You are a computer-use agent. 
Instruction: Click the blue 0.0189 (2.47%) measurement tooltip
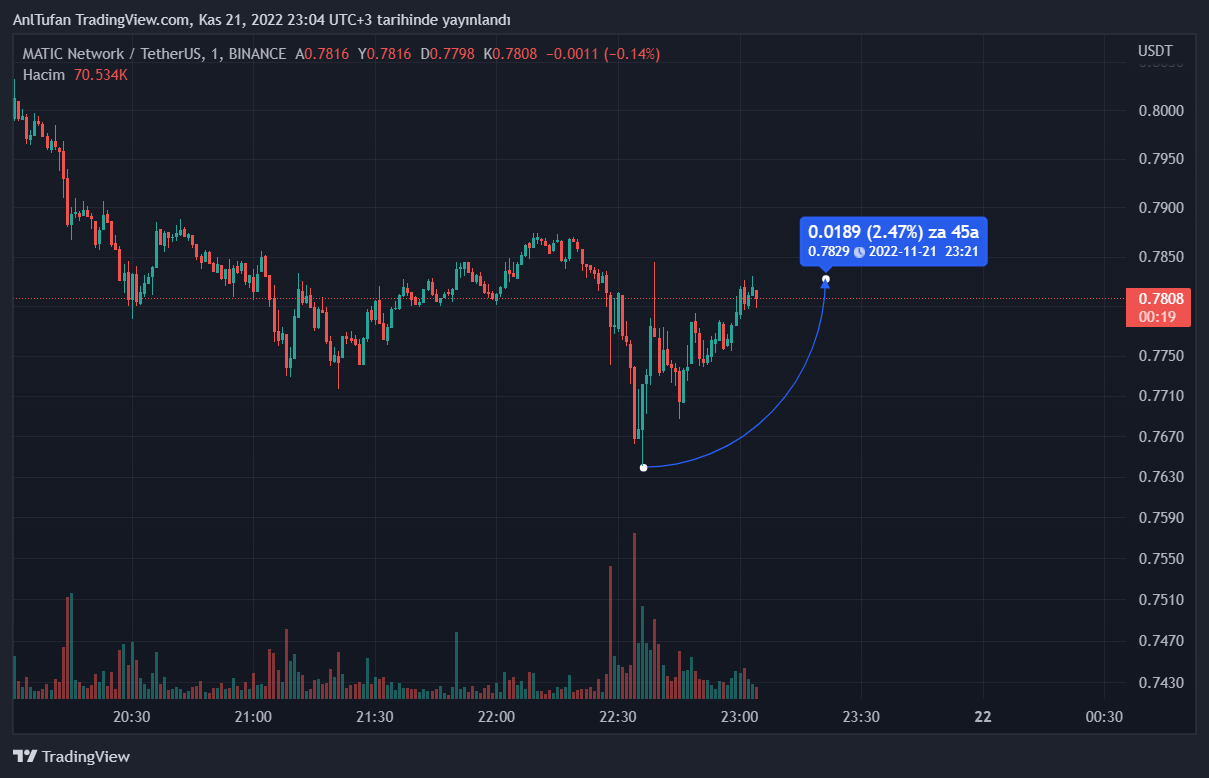pos(893,232)
